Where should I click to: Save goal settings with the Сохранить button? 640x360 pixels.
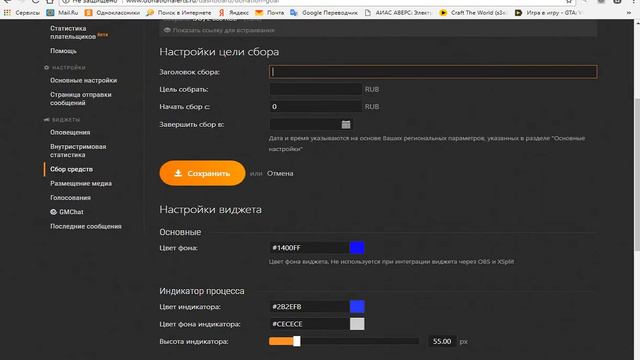202,173
